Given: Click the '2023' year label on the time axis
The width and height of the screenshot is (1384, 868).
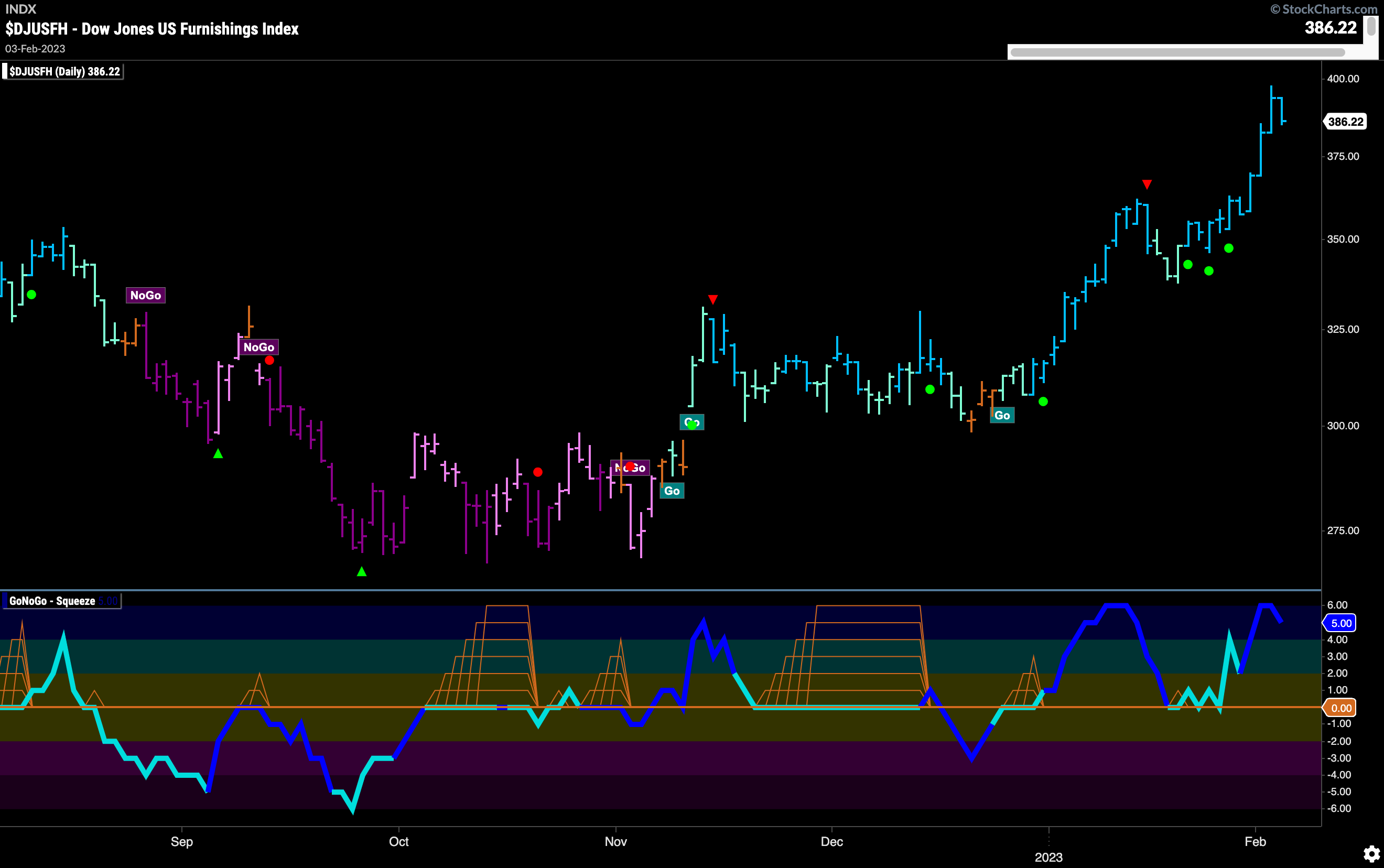Looking at the screenshot, I should [x=1049, y=857].
